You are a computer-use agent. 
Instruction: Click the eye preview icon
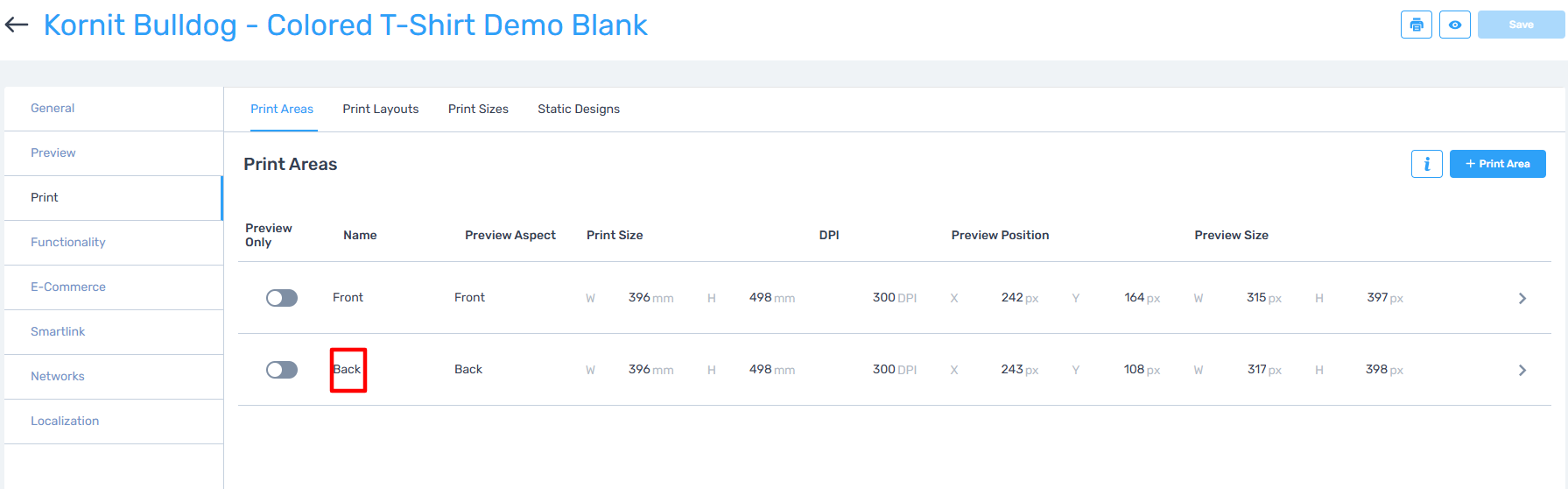pyautogui.click(x=1454, y=25)
